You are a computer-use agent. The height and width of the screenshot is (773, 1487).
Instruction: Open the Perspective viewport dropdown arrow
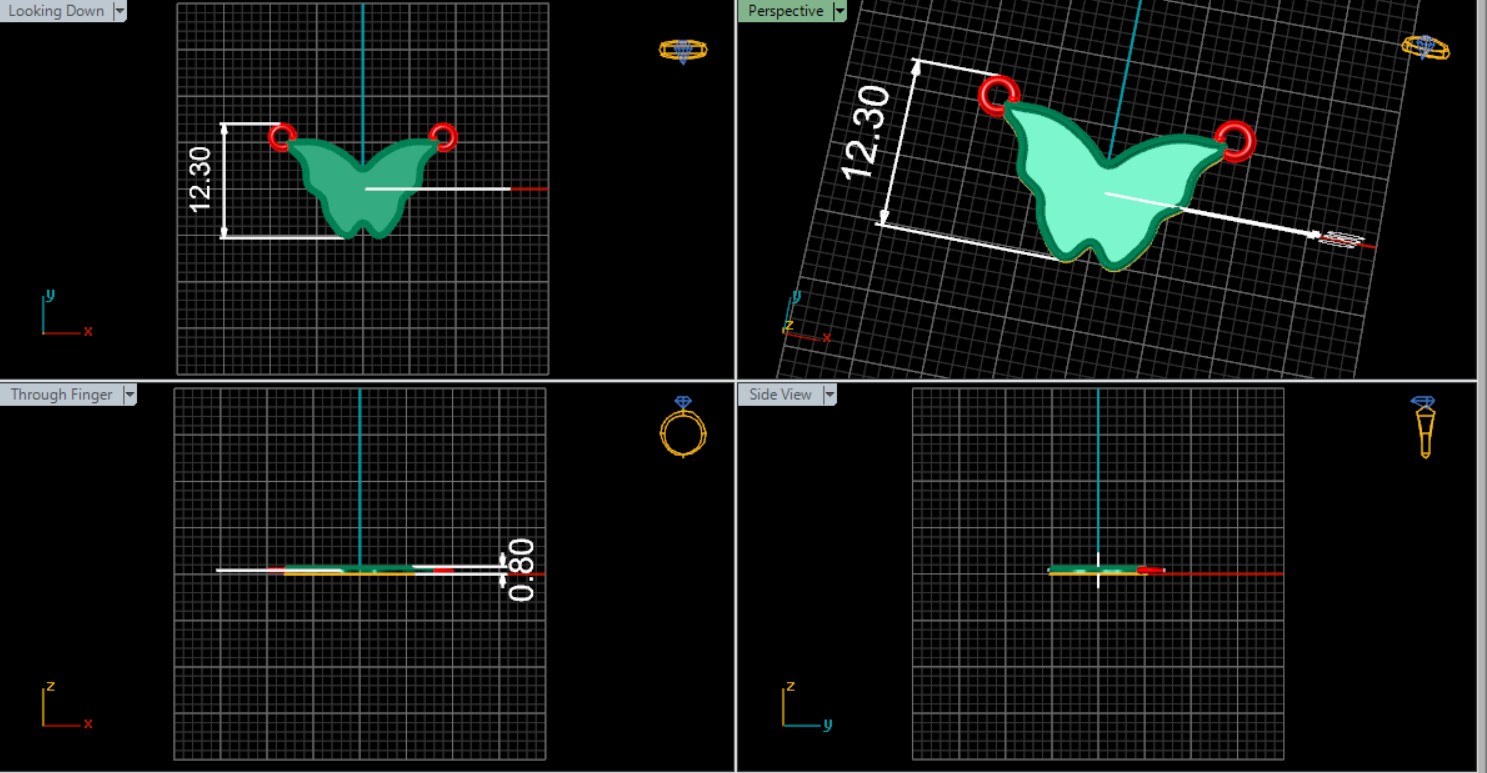click(839, 11)
